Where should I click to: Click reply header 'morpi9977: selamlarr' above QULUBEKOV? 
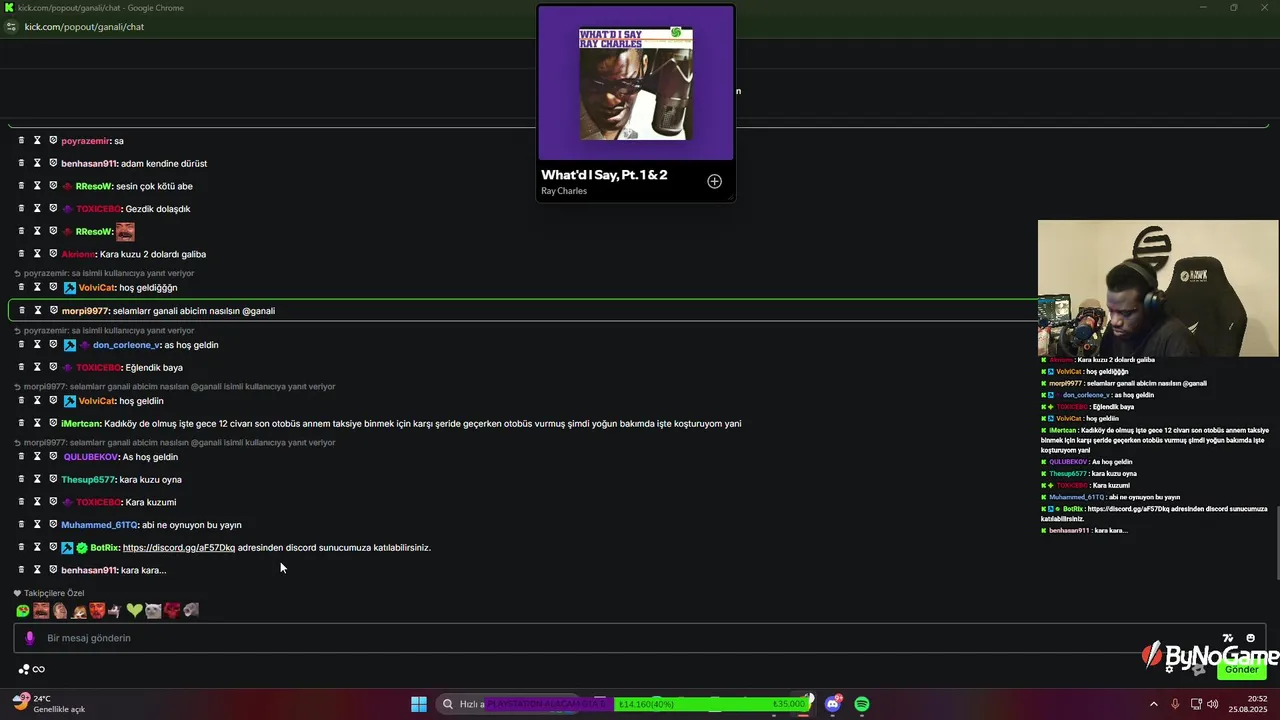(x=180, y=443)
